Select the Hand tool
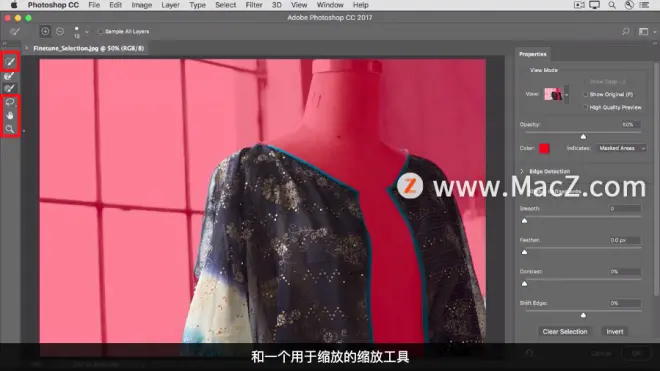This screenshot has width=660, height=371. tap(10, 115)
